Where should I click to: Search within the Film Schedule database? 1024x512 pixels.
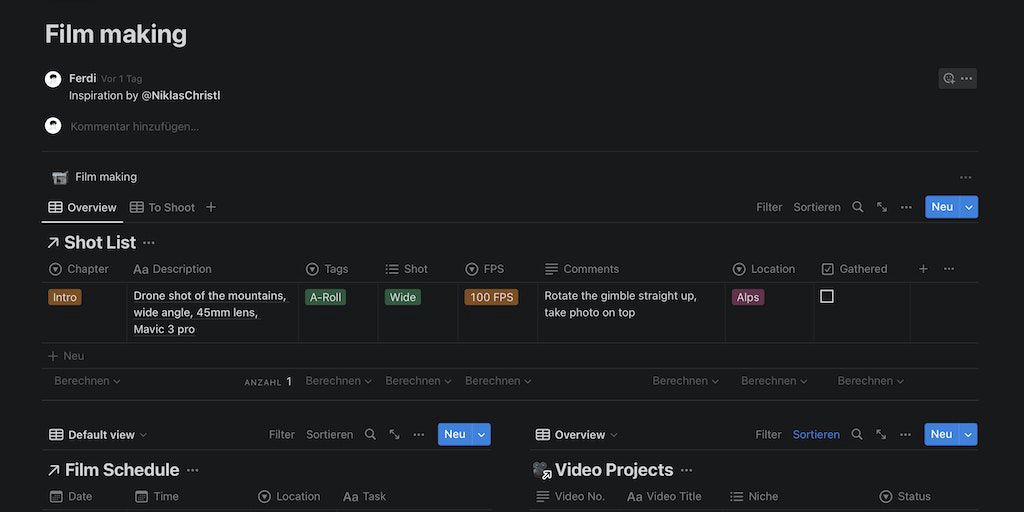(370, 434)
